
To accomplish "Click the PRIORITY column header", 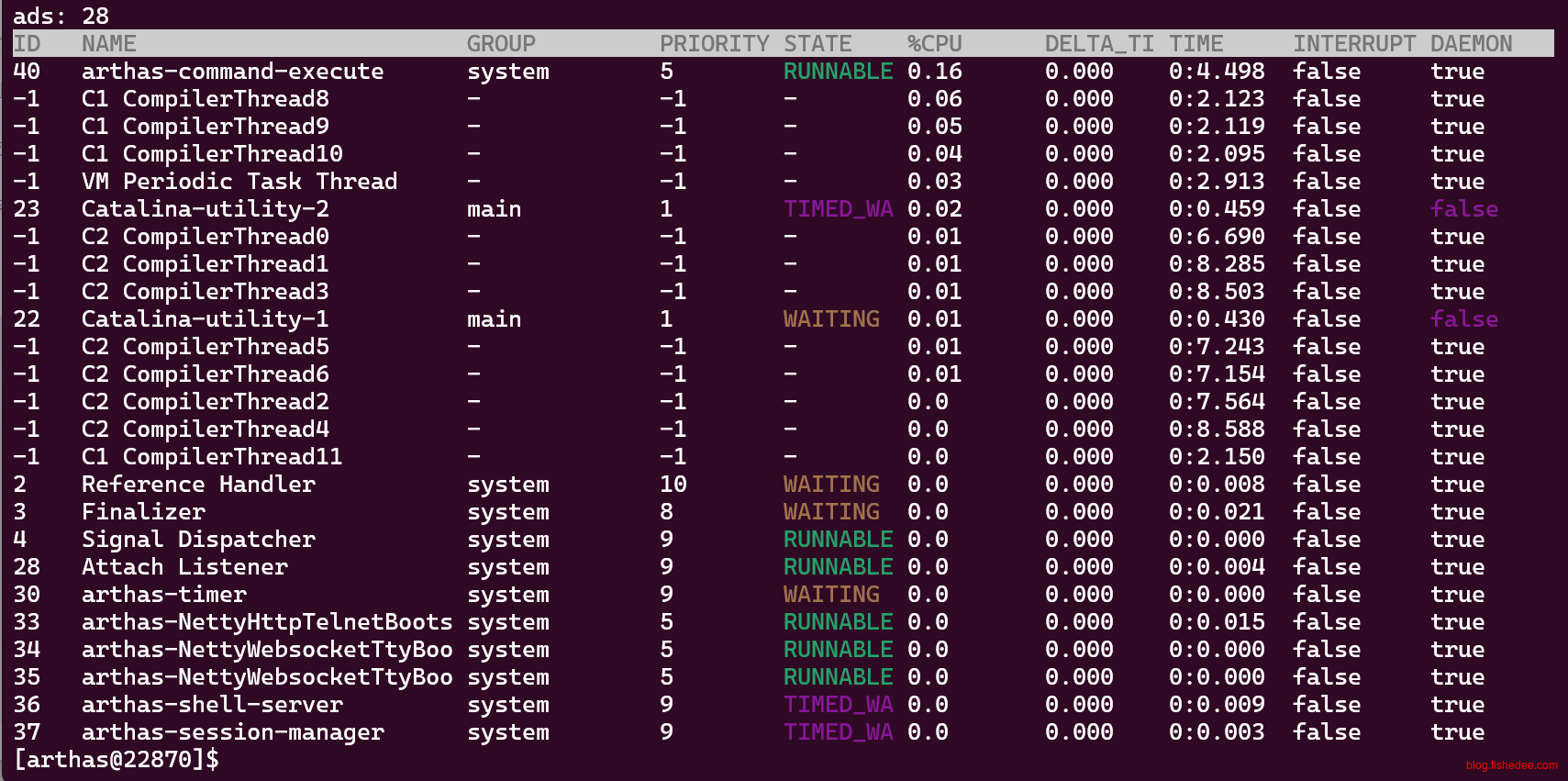I will (x=714, y=44).
